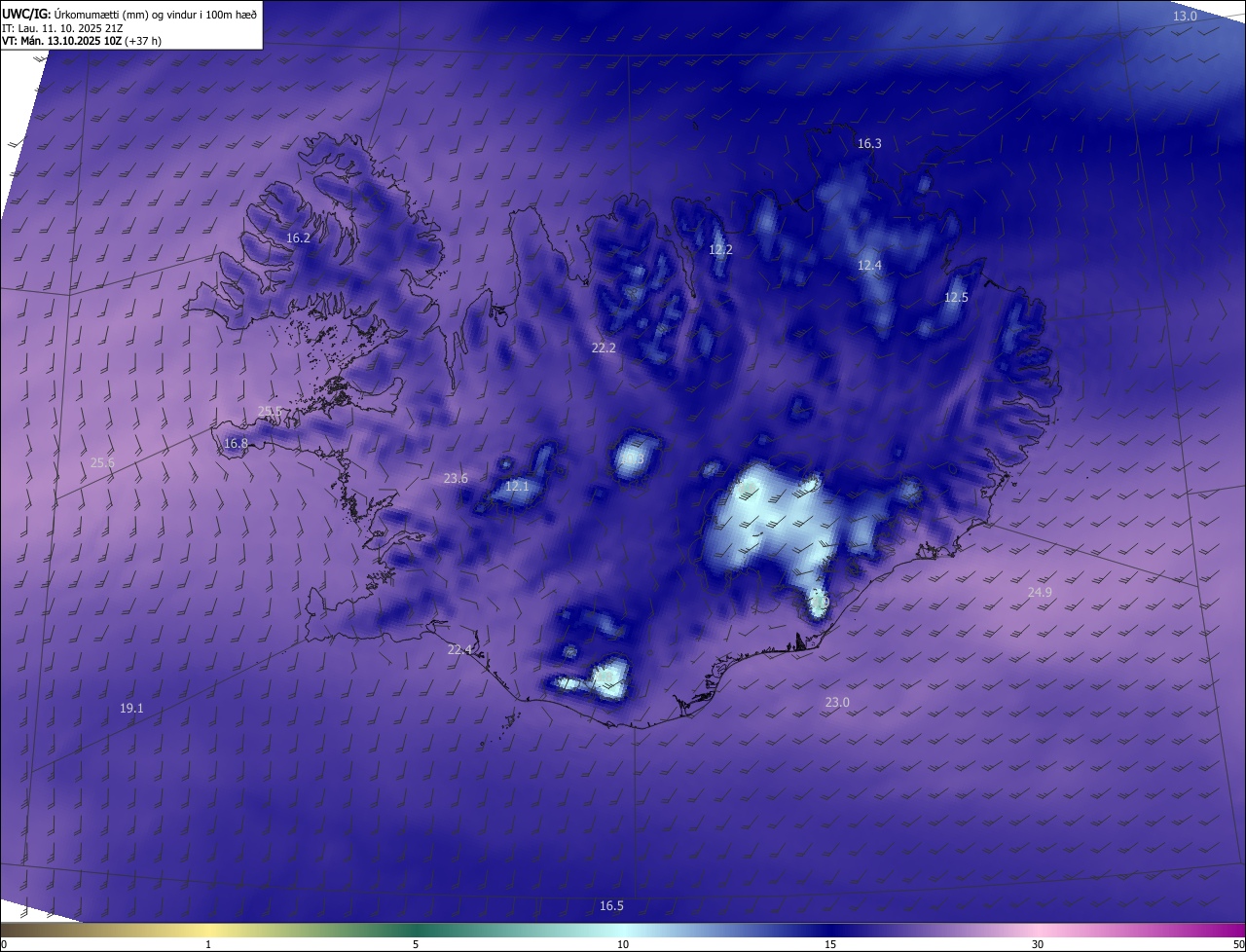Click the value label 12.4
The height and width of the screenshot is (952, 1246).
tap(869, 266)
